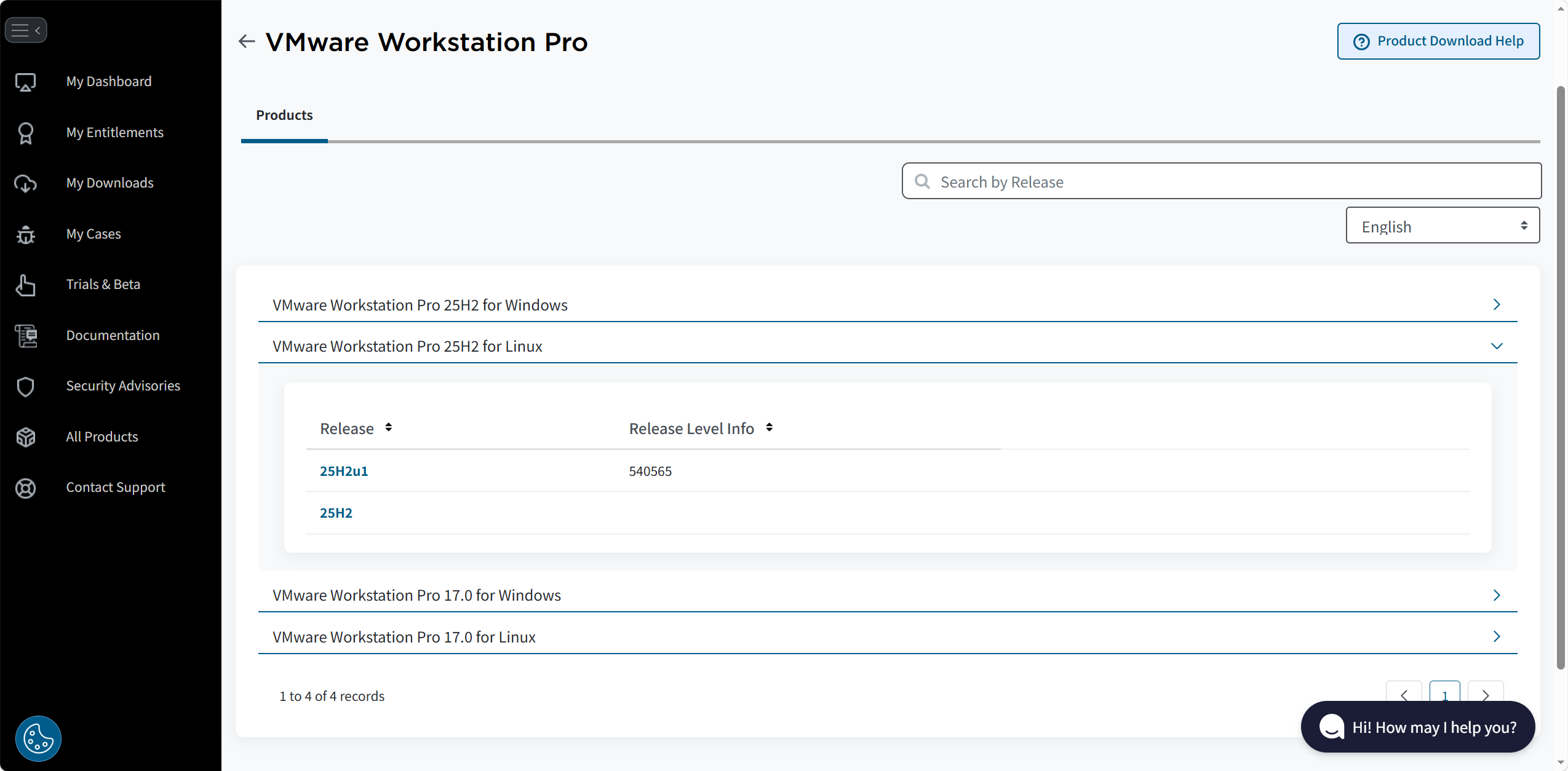Click the My Dashboard monitor icon

(x=25, y=82)
